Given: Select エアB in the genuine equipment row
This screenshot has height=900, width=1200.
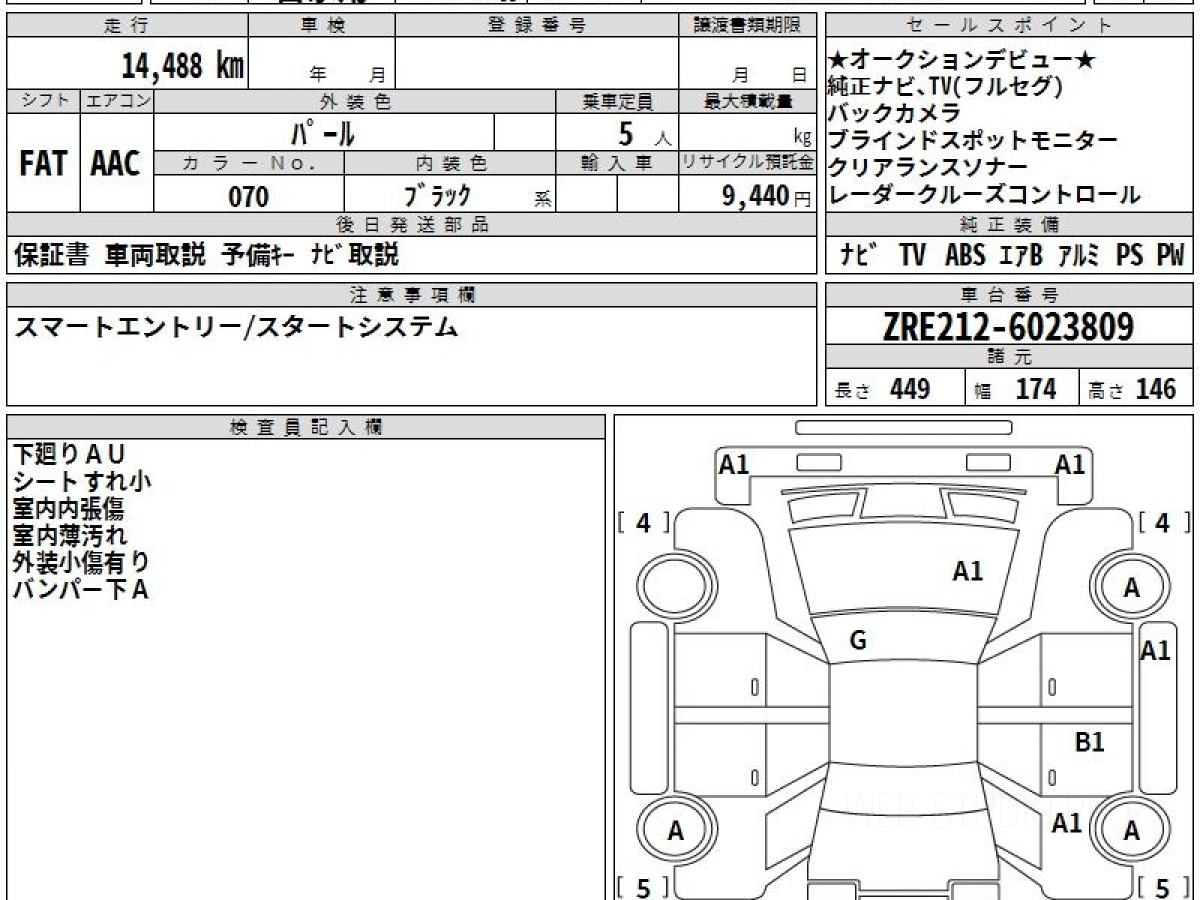Looking at the screenshot, I should pyautogui.click(x=1021, y=256).
